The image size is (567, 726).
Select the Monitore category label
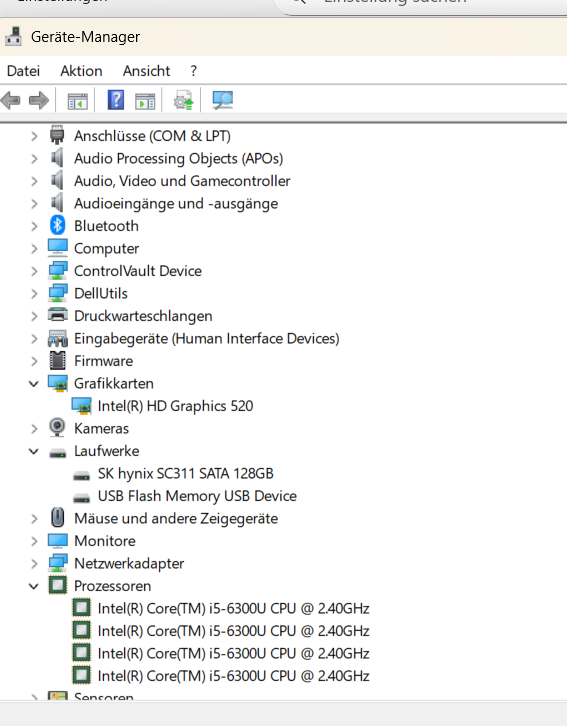point(105,541)
